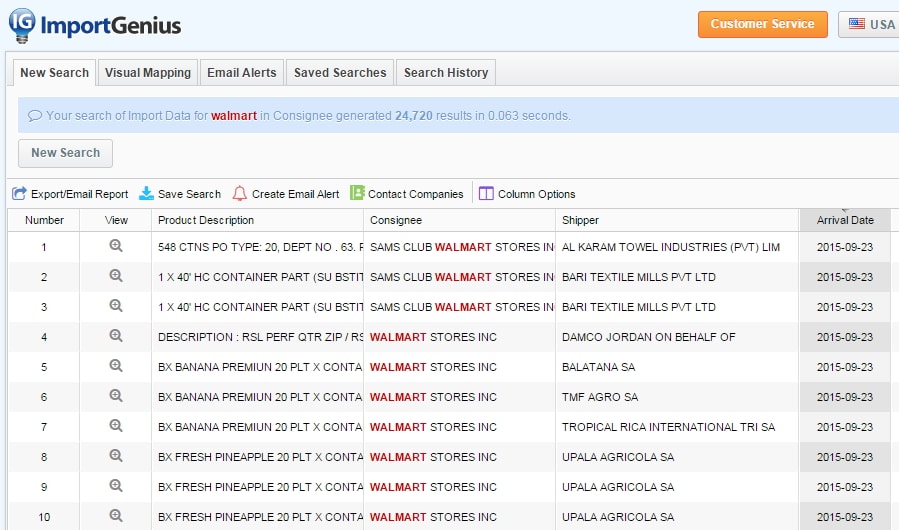View details magnifier for row 5
This screenshot has width=899, height=530.
click(x=116, y=365)
